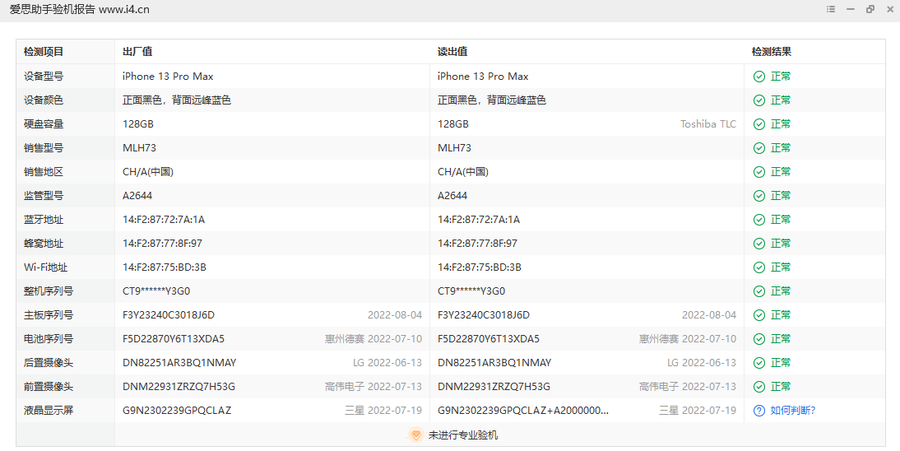
Task: Click factory mainboard serial F3Y23240C3018J6D
Action: (x=168, y=315)
